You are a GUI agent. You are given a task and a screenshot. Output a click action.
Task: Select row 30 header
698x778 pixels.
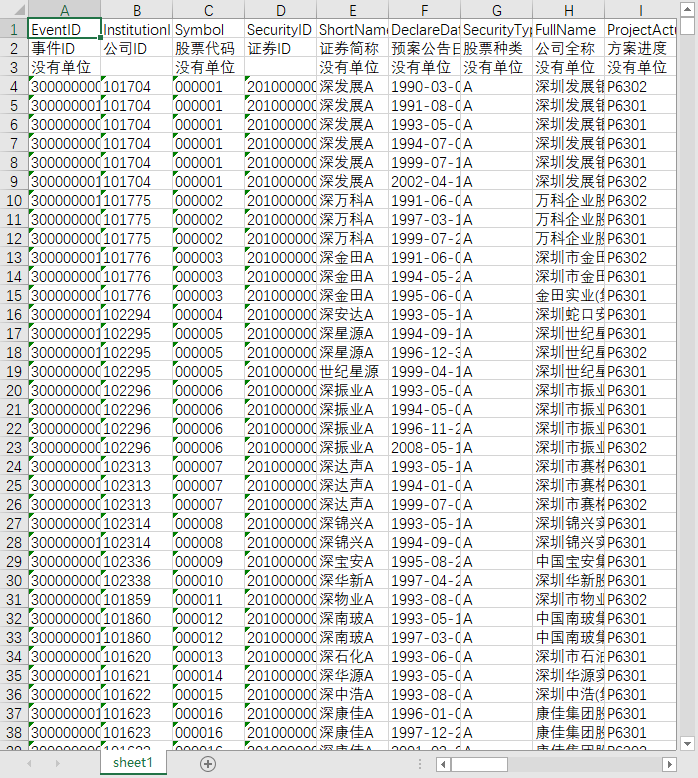click(14, 581)
